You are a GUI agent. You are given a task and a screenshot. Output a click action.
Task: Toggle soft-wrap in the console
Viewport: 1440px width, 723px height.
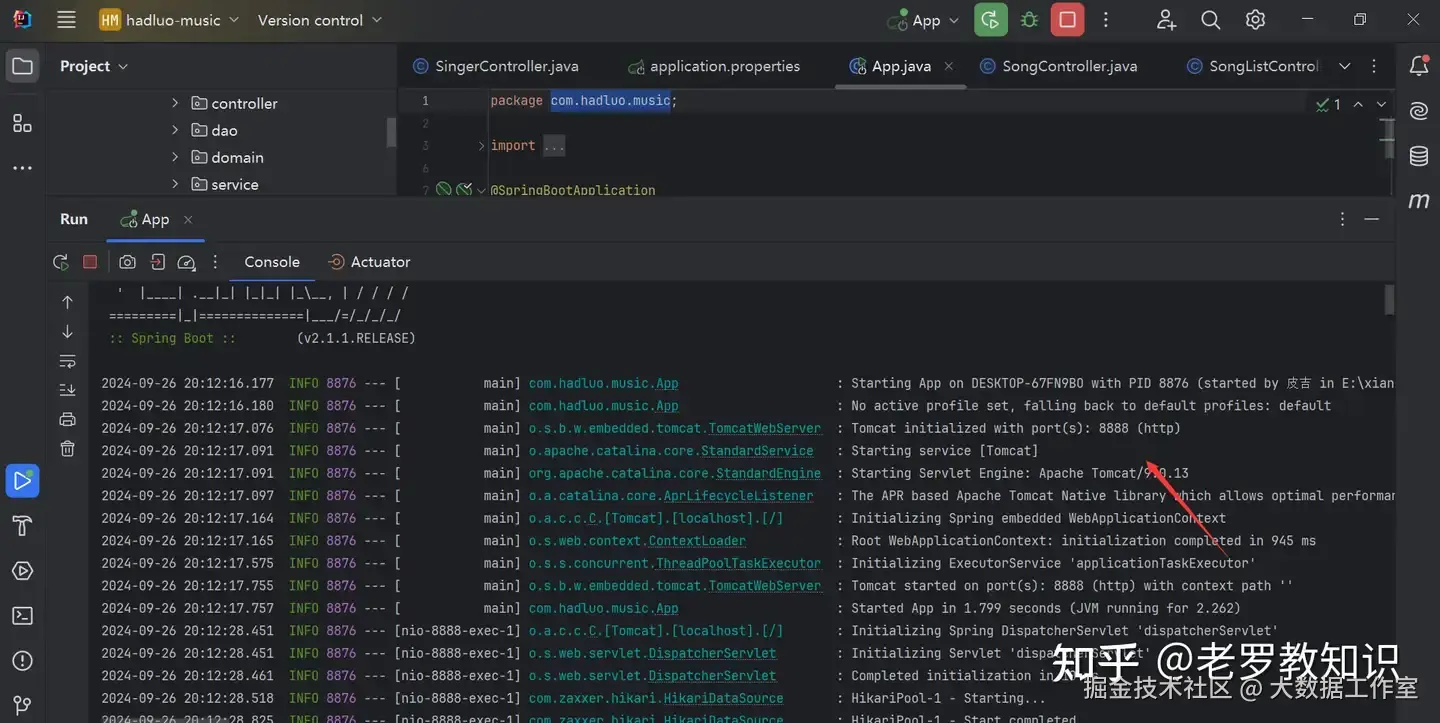point(67,361)
